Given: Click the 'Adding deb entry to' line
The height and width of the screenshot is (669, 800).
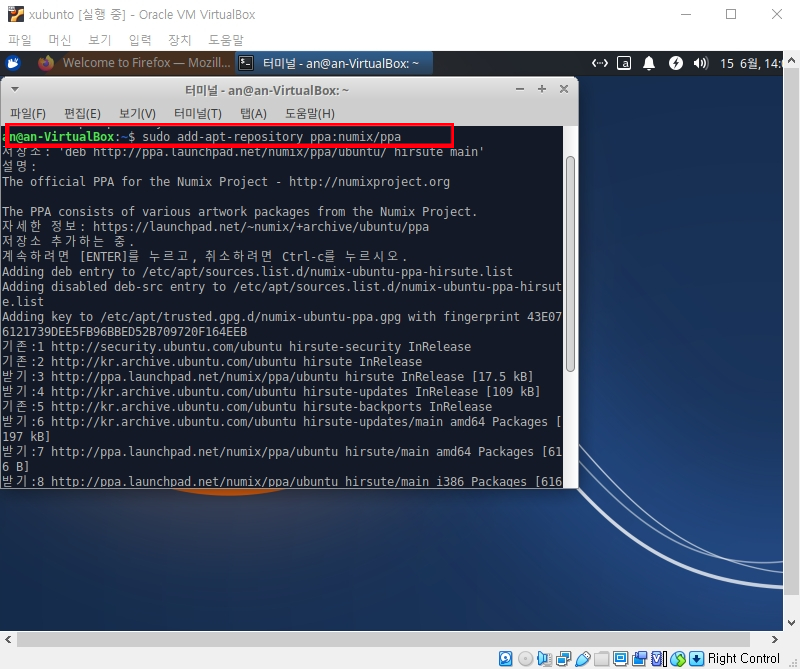Looking at the screenshot, I should (257, 271).
